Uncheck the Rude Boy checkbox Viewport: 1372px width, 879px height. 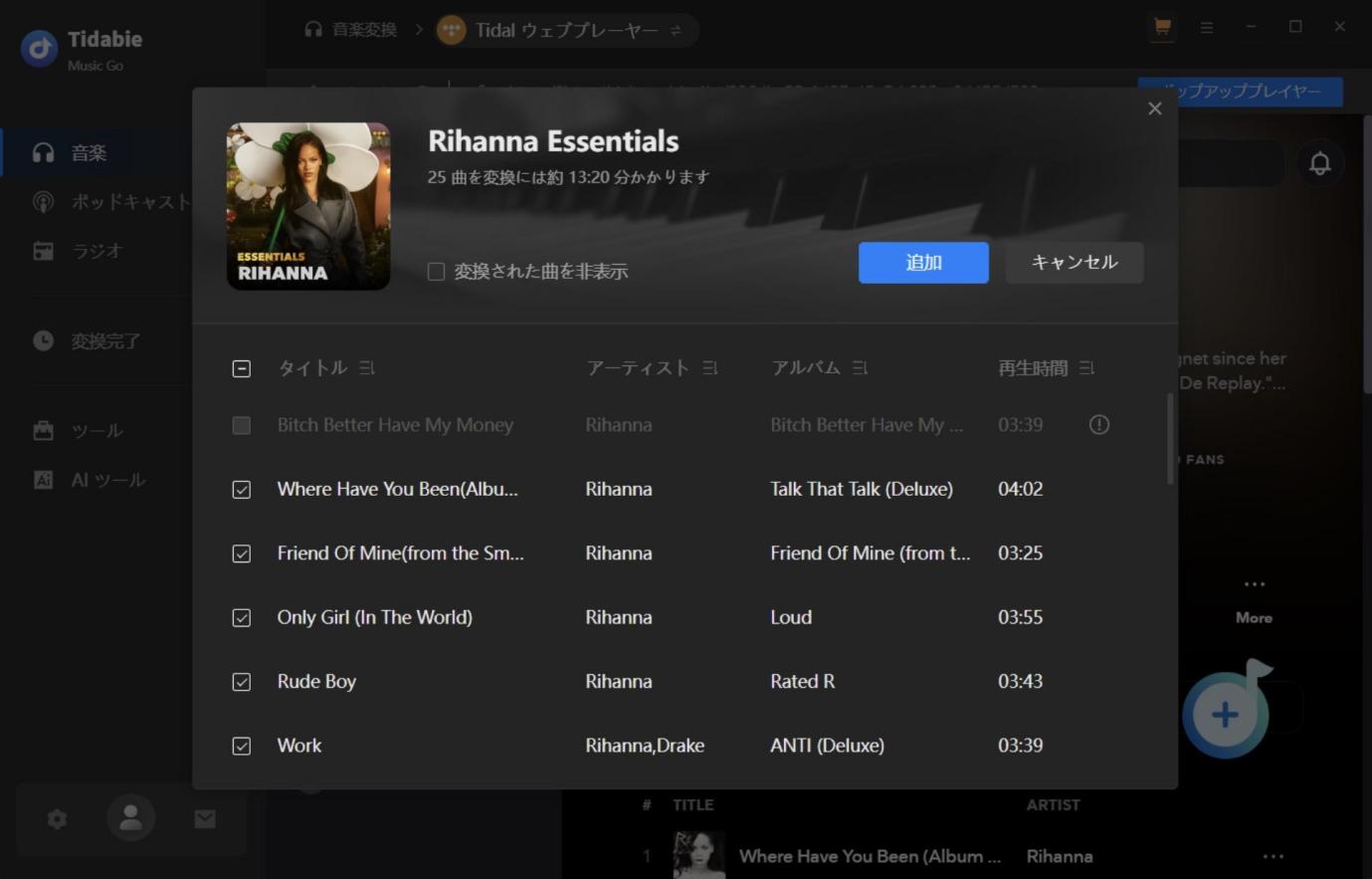pyautogui.click(x=241, y=682)
